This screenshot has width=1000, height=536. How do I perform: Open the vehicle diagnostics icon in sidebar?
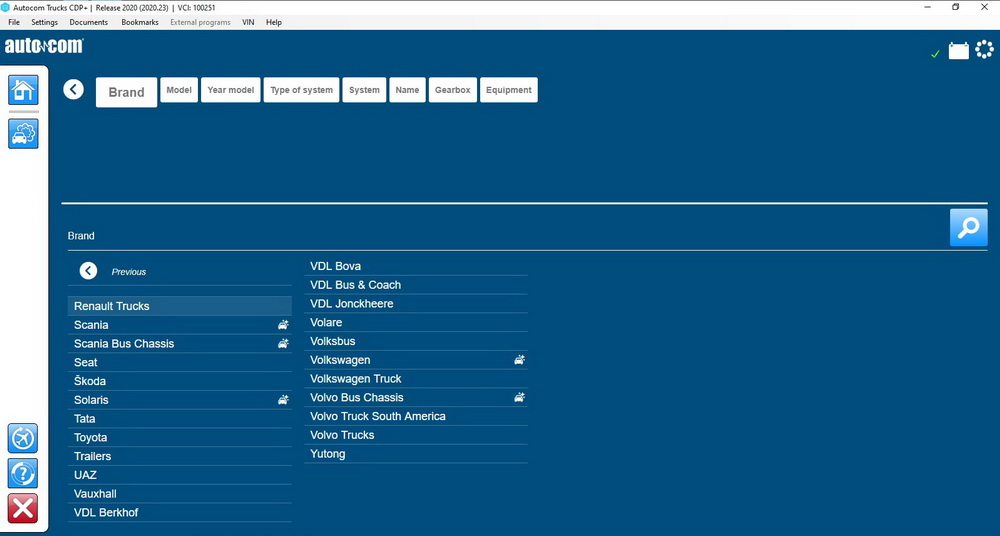pos(23,133)
